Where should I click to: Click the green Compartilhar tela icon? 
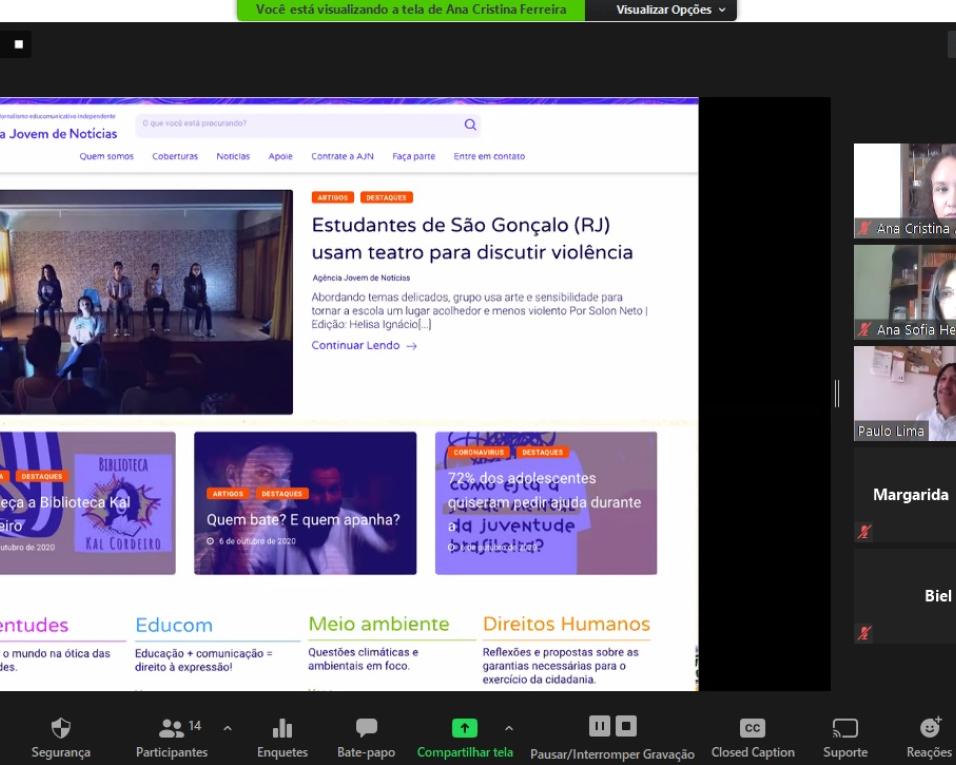pyautogui.click(x=465, y=727)
